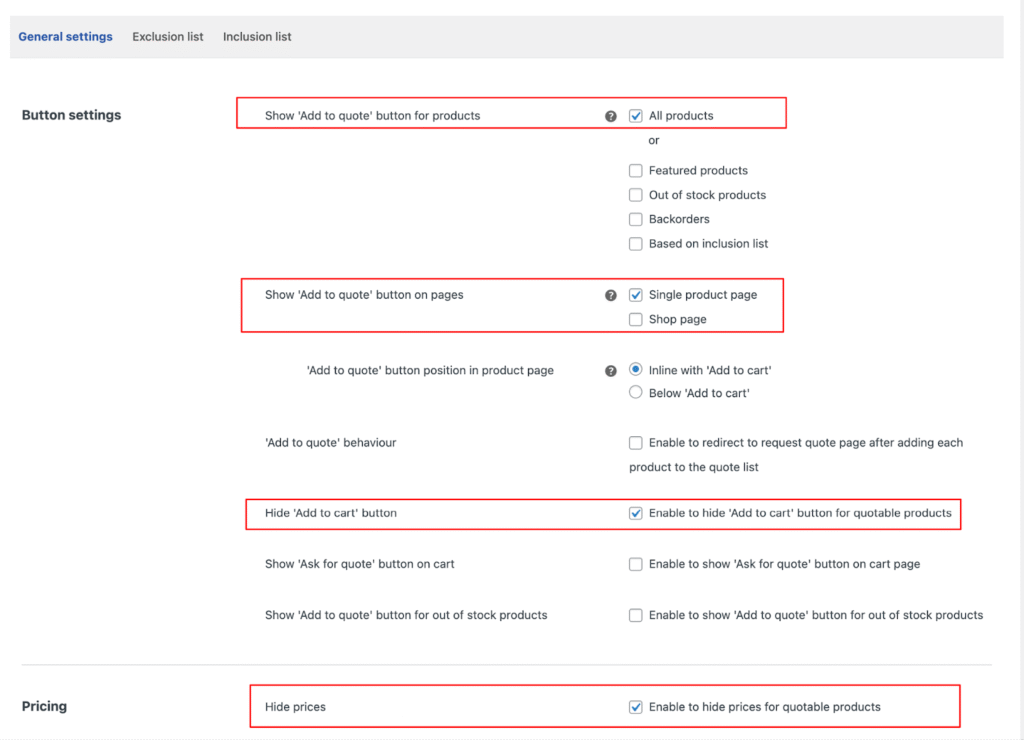1024x740 pixels.
Task: Check 'Add to quote' for out of stock products
Action: click(636, 615)
